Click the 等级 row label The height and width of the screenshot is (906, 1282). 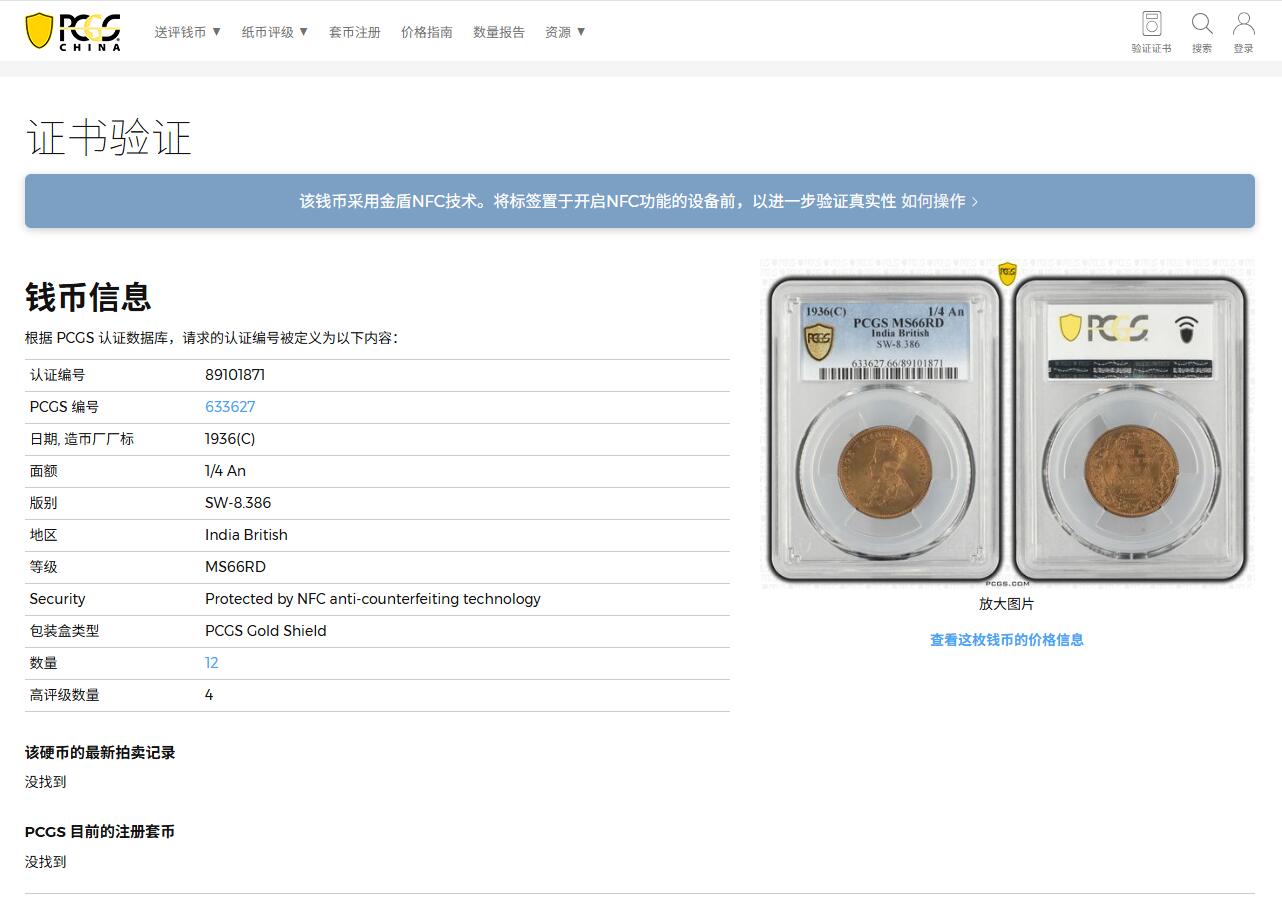point(43,567)
